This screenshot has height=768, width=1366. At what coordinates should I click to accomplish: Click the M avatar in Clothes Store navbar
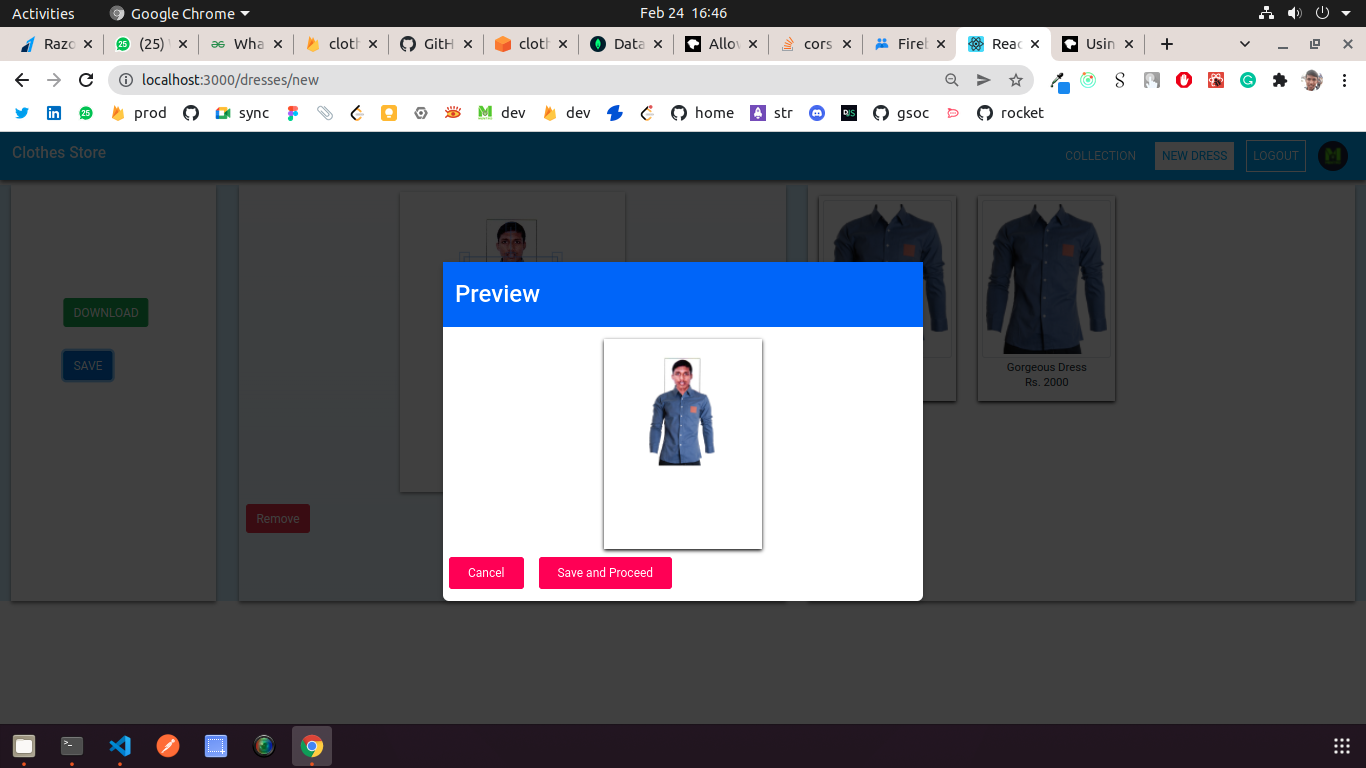pos(1332,156)
